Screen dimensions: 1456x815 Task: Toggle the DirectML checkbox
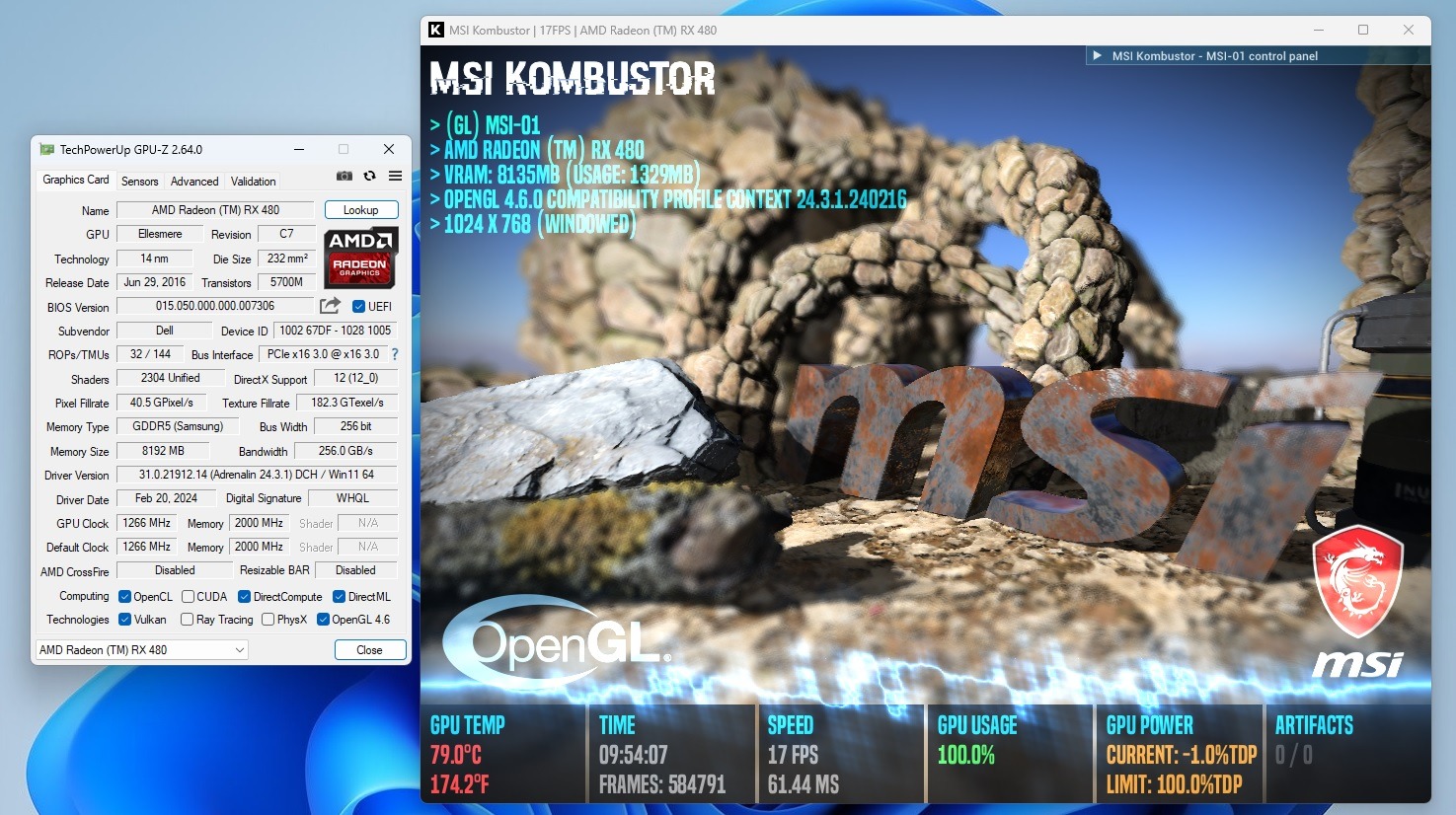[339, 597]
